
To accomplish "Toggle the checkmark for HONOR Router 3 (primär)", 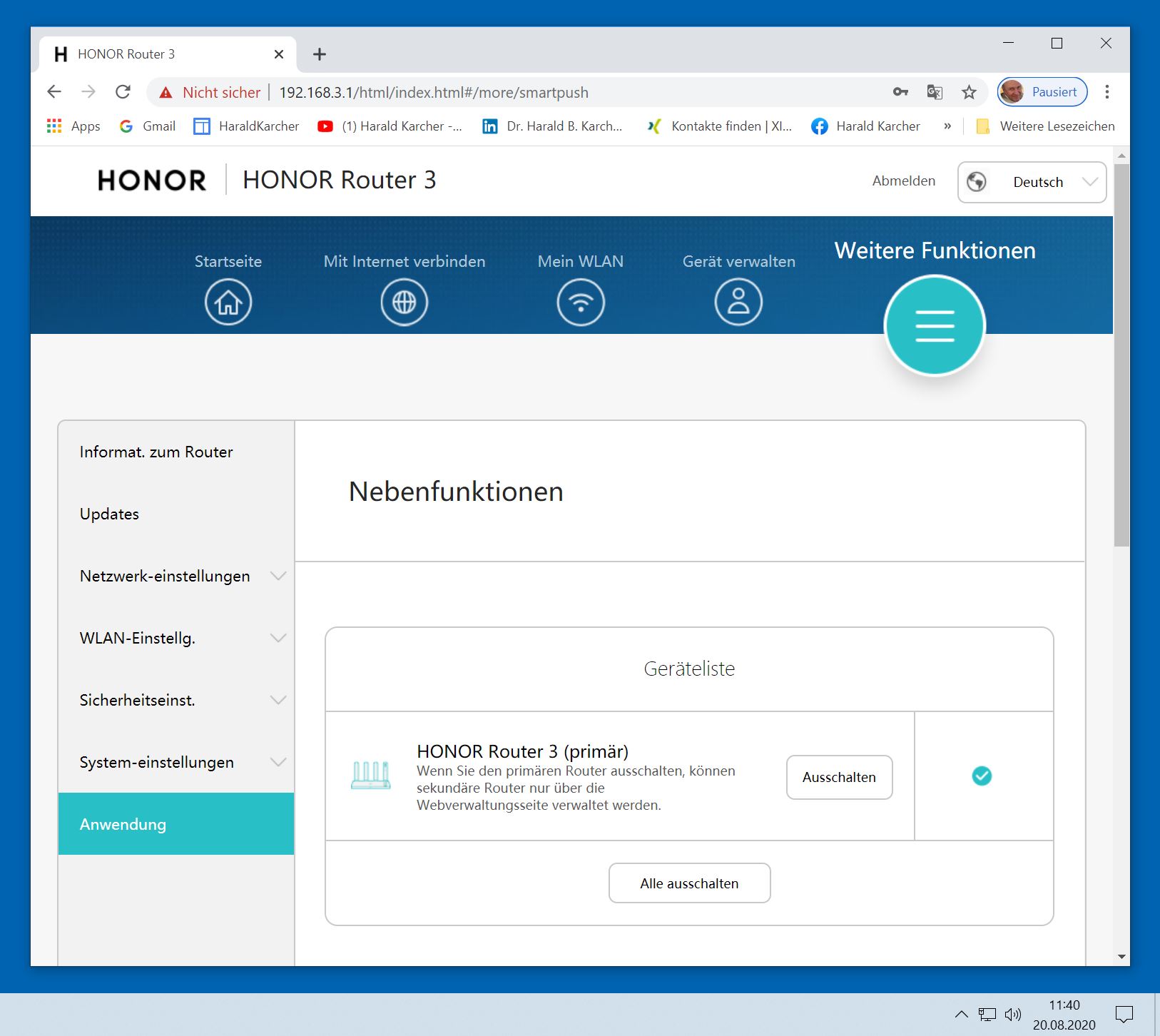I will [982, 776].
